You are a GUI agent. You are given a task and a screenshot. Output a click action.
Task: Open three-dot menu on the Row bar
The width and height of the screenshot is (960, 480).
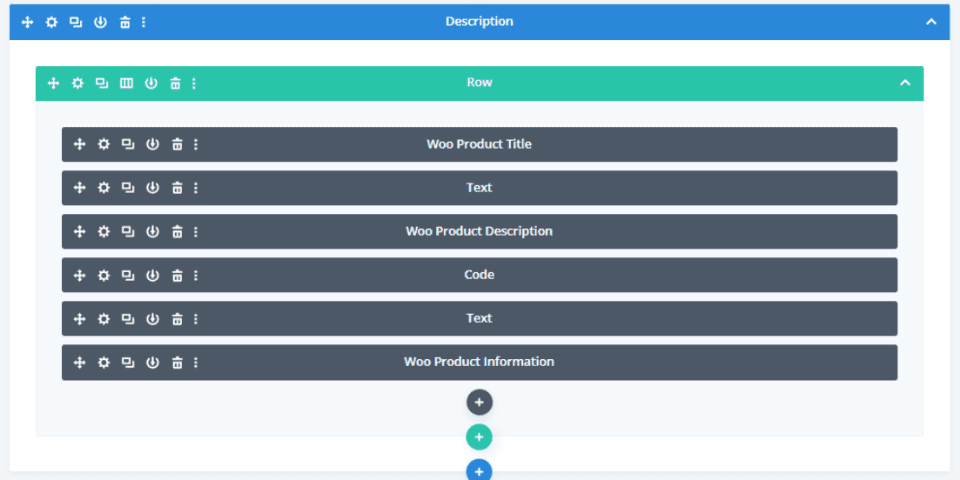(x=194, y=83)
